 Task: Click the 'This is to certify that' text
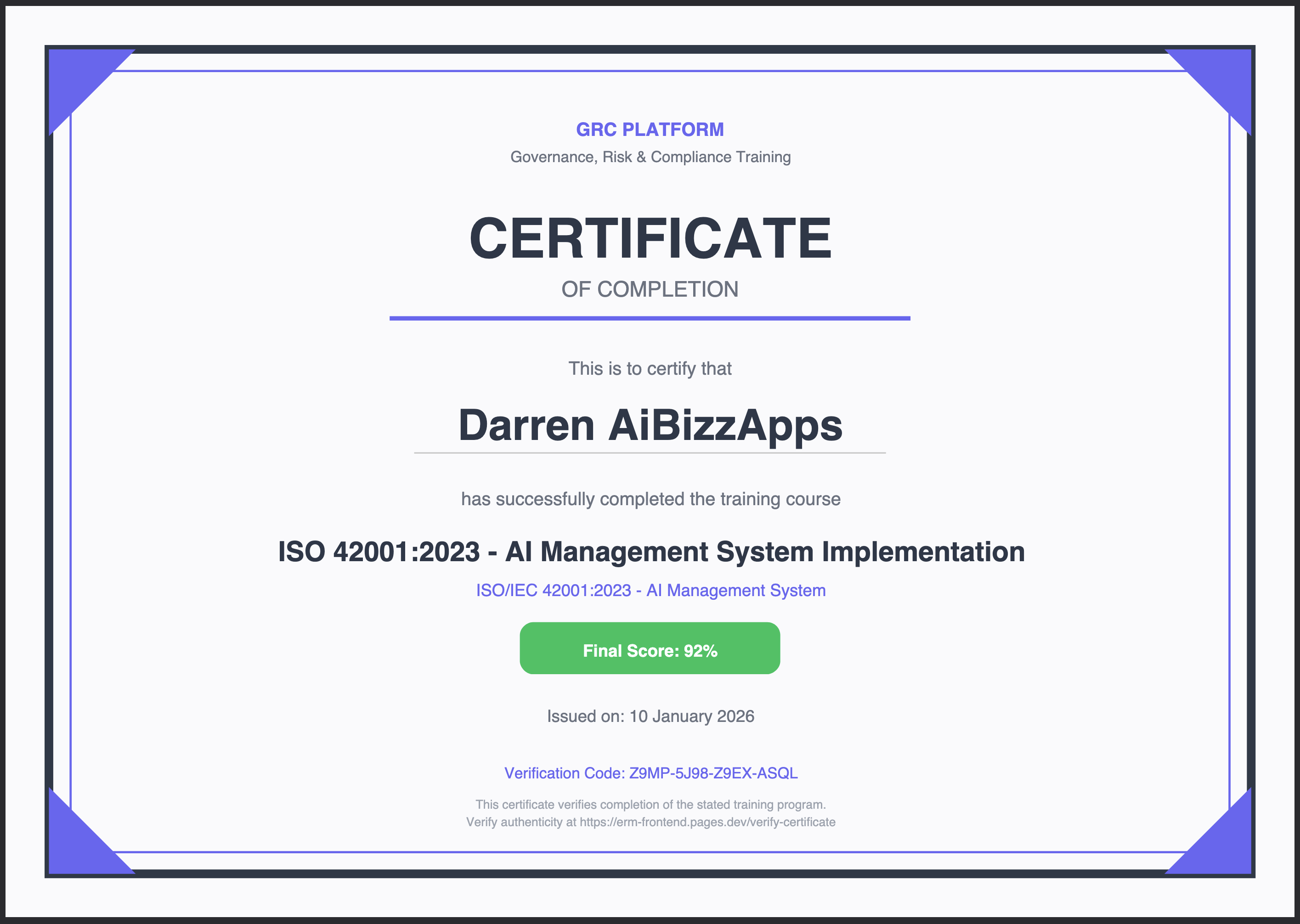click(650, 369)
